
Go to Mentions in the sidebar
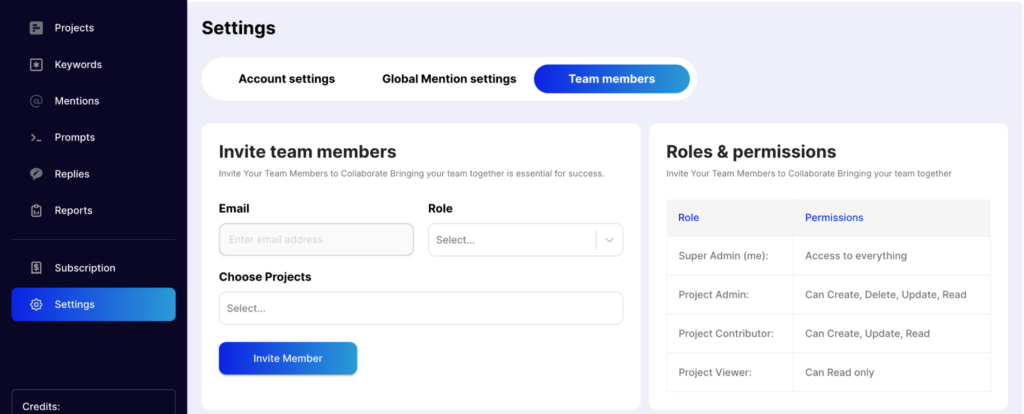tap(76, 101)
